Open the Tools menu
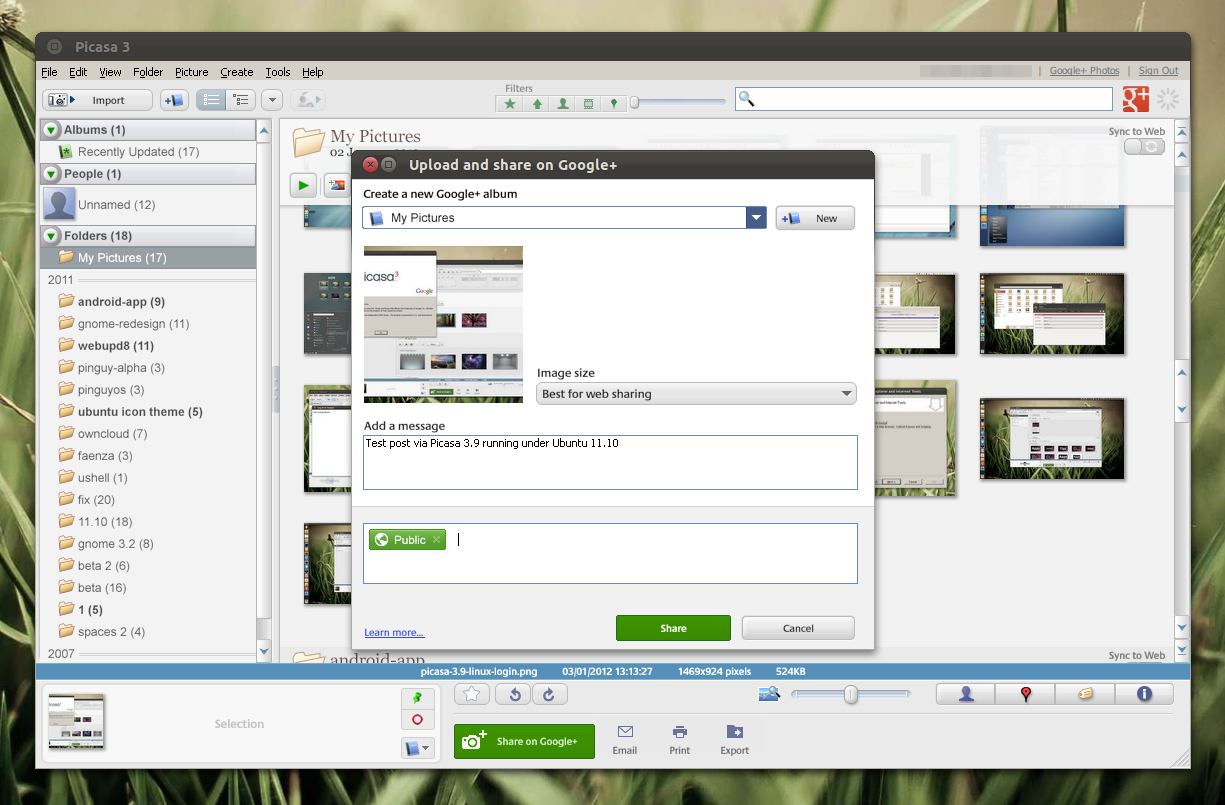The width and height of the screenshot is (1225, 805). click(278, 71)
